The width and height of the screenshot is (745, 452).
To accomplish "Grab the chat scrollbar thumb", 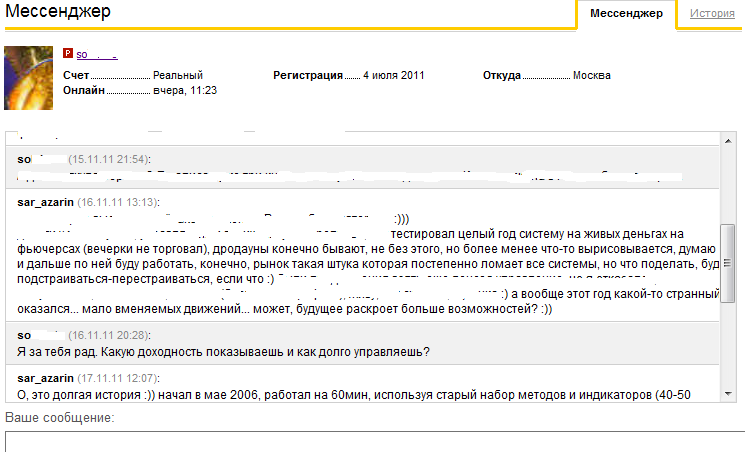I will 728,263.
